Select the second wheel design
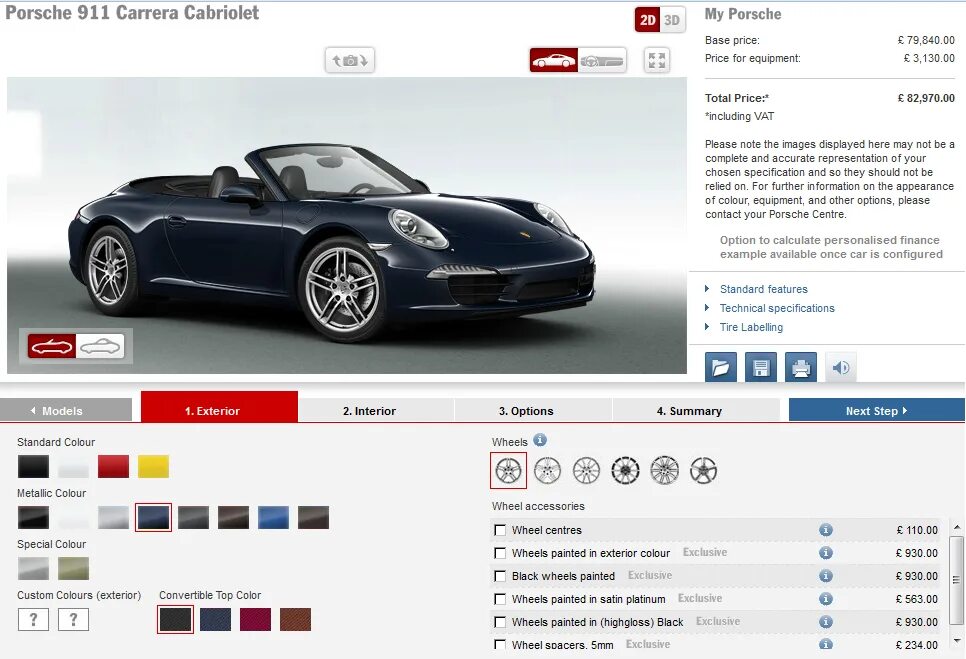This screenshot has width=966, height=659. pos(547,471)
